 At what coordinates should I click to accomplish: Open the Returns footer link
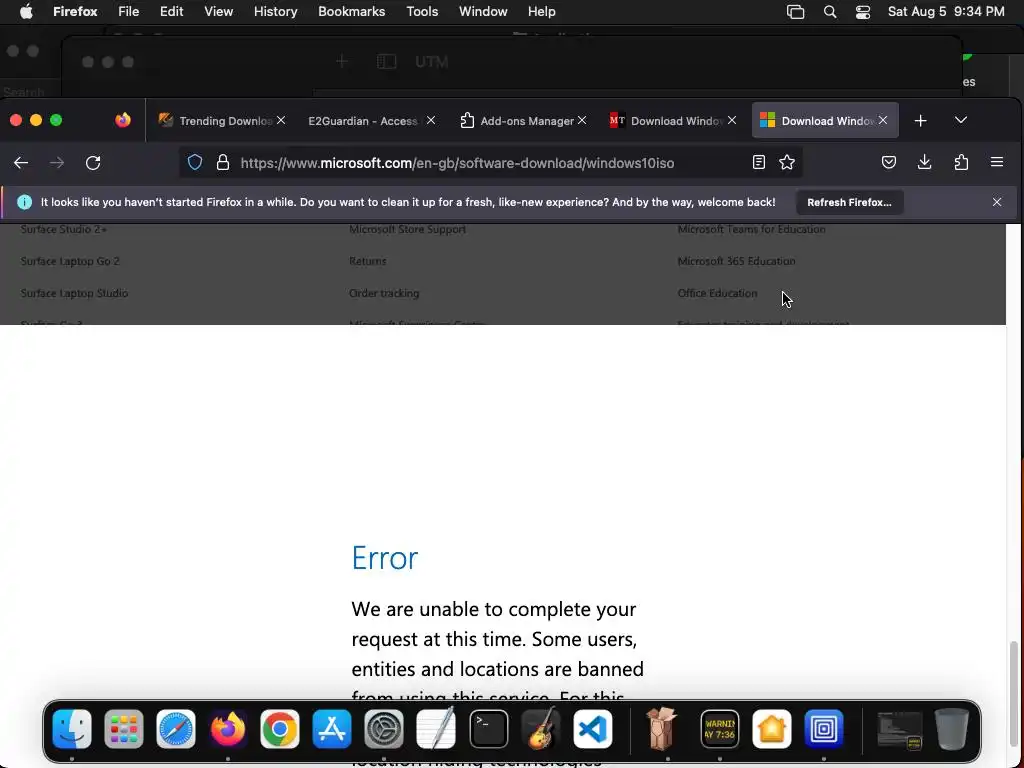coord(368,261)
